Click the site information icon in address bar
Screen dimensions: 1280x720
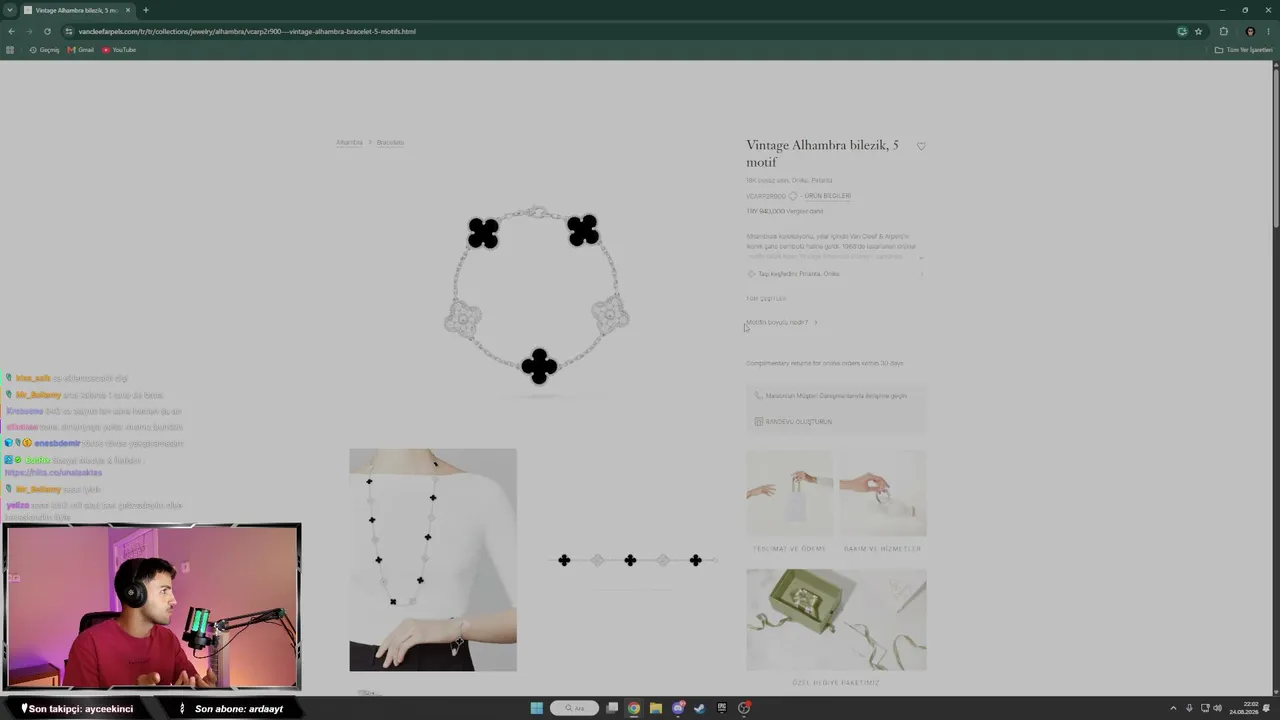pyautogui.click(x=69, y=31)
